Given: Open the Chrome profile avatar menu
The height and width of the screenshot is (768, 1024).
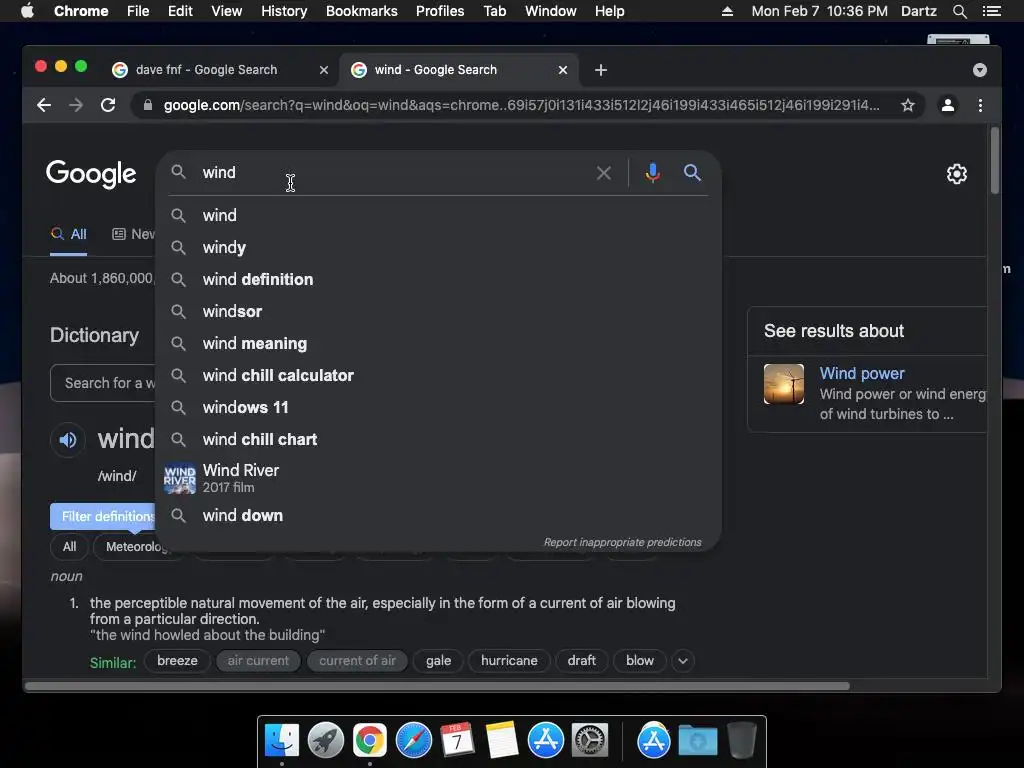Looking at the screenshot, I should click(x=948, y=105).
